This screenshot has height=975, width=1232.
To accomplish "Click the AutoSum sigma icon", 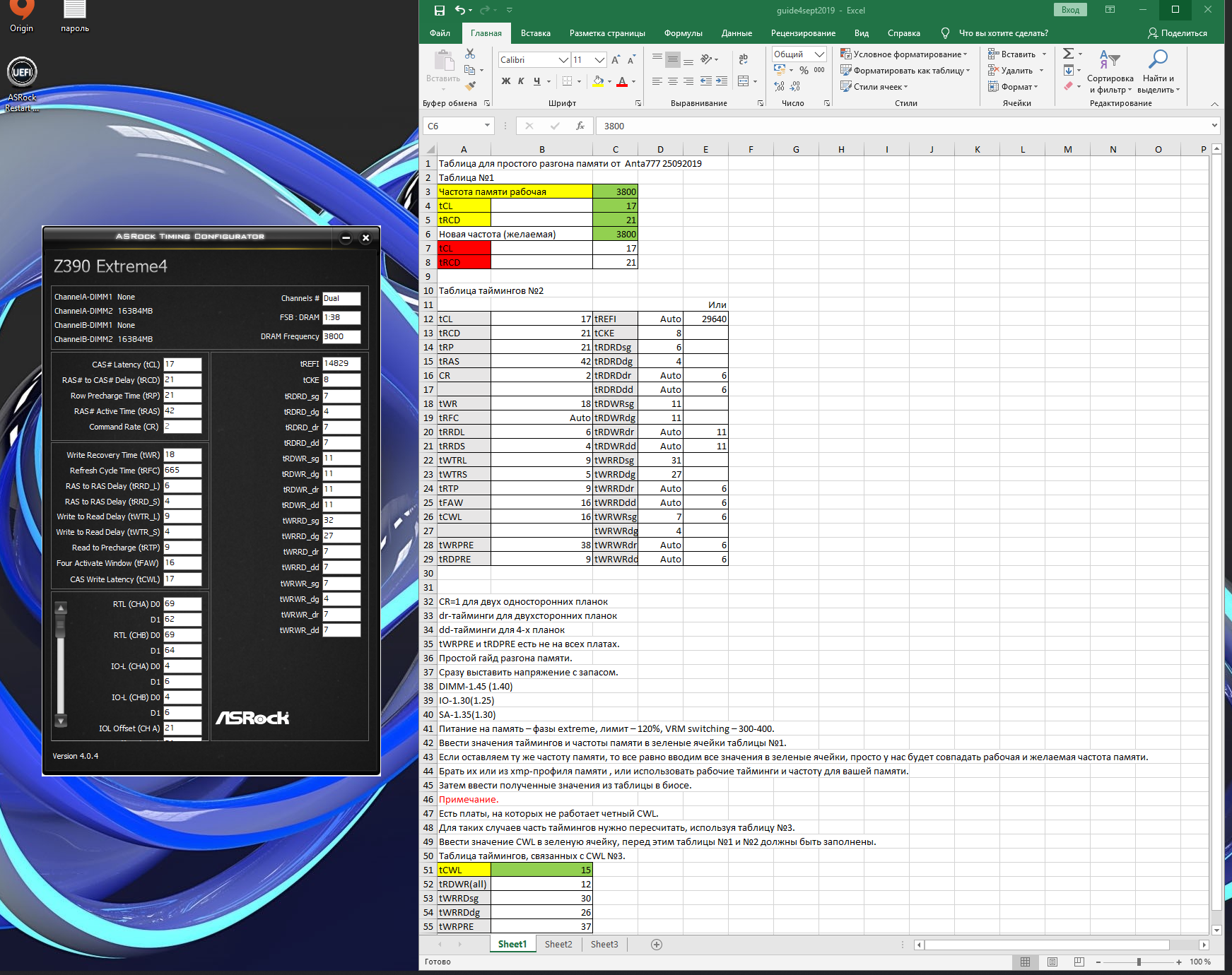I will 1069,54.
